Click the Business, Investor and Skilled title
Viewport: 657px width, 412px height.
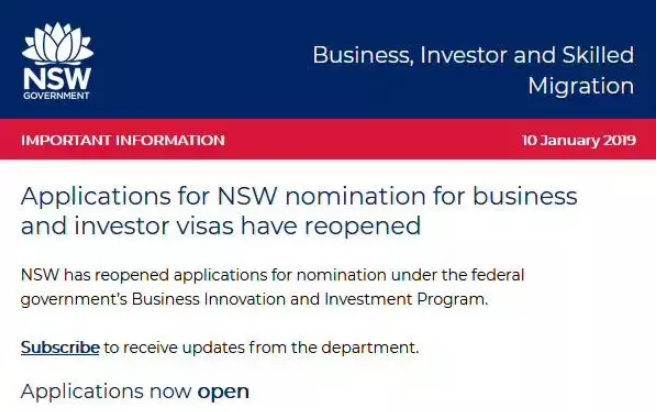(473, 55)
